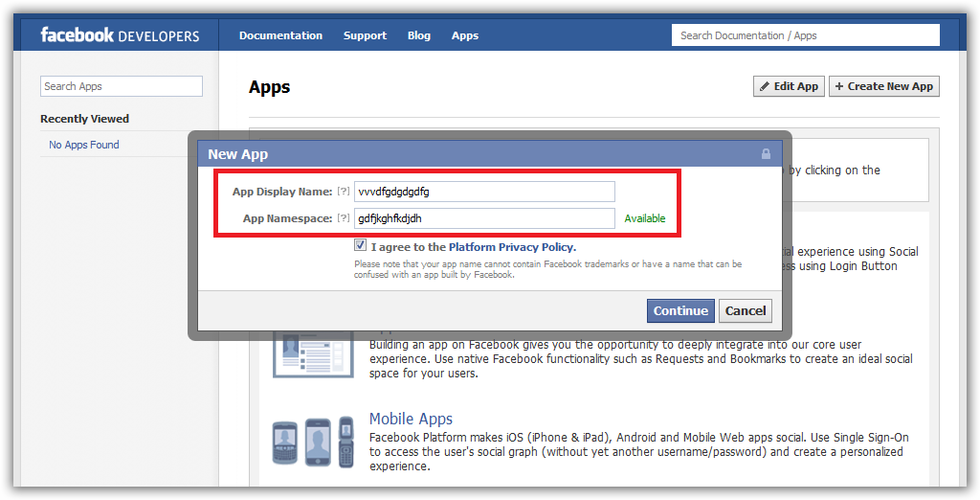
Task: Click the plus icon on Create New App
Action: coord(839,87)
